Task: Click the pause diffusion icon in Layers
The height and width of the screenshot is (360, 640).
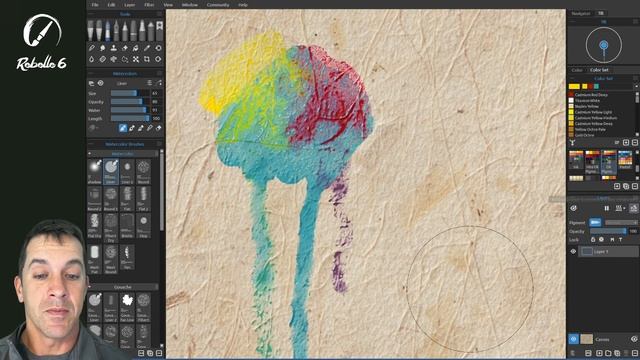Action: pos(607,208)
